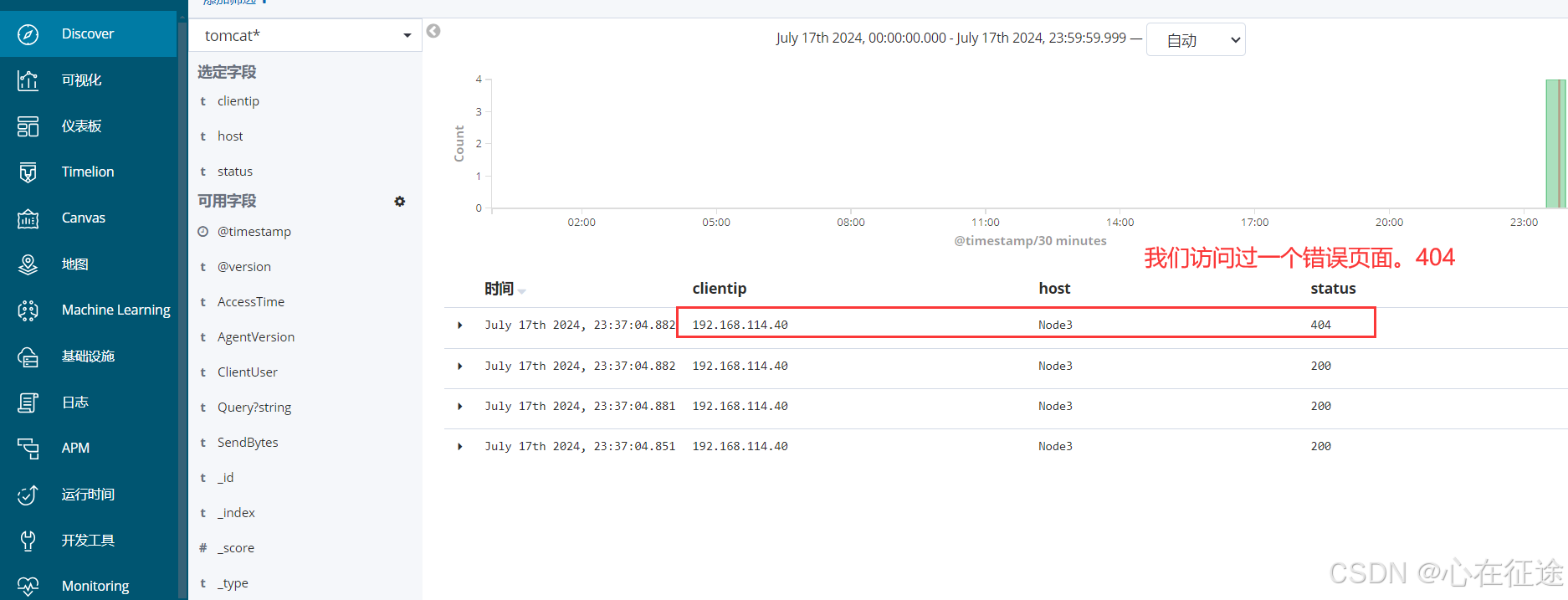This screenshot has width=1568, height=600.
Task: Open the Canvas icon
Action: pyautogui.click(x=28, y=218)
